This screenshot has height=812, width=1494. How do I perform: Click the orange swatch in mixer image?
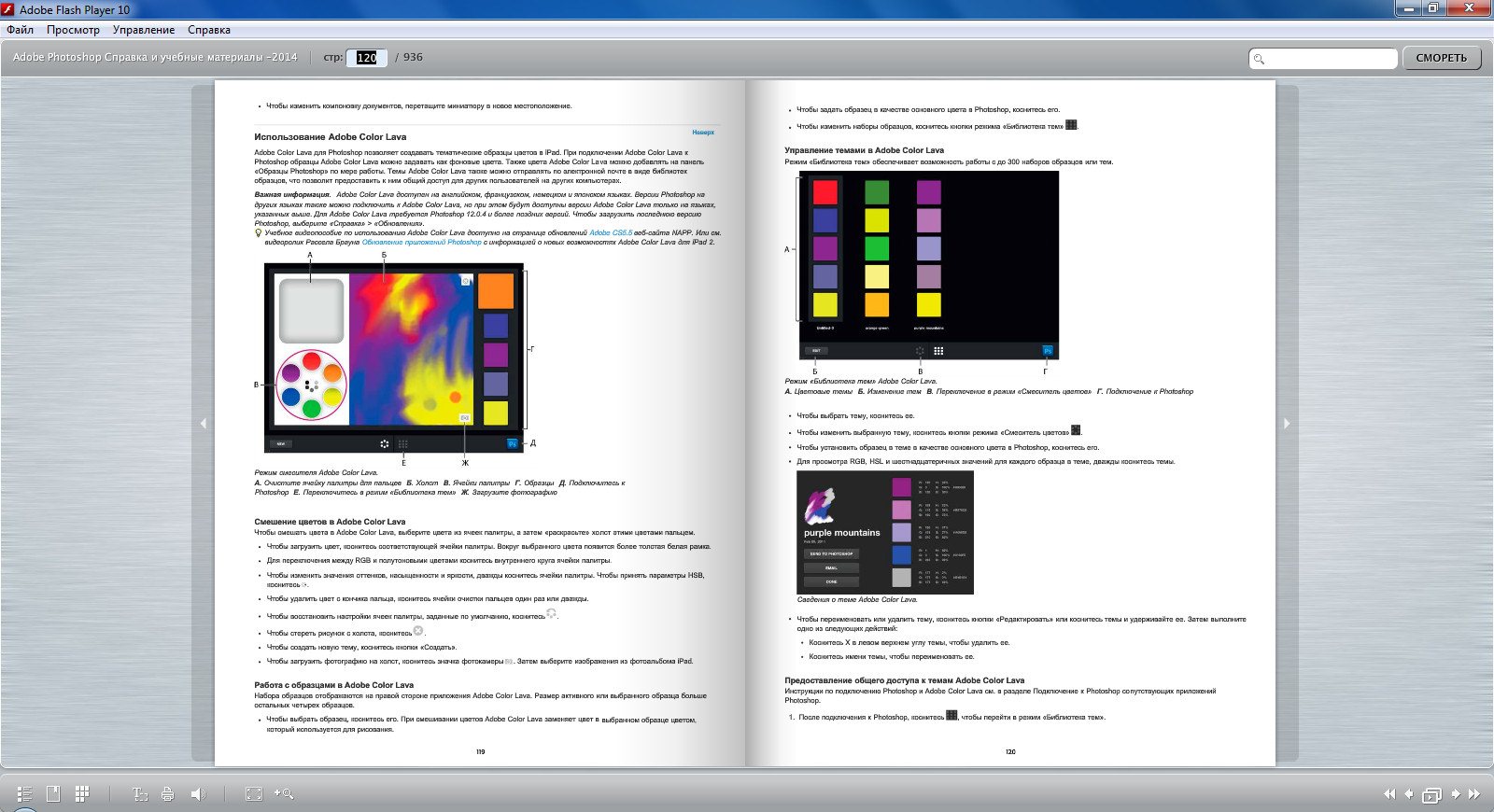click(496, 291)
